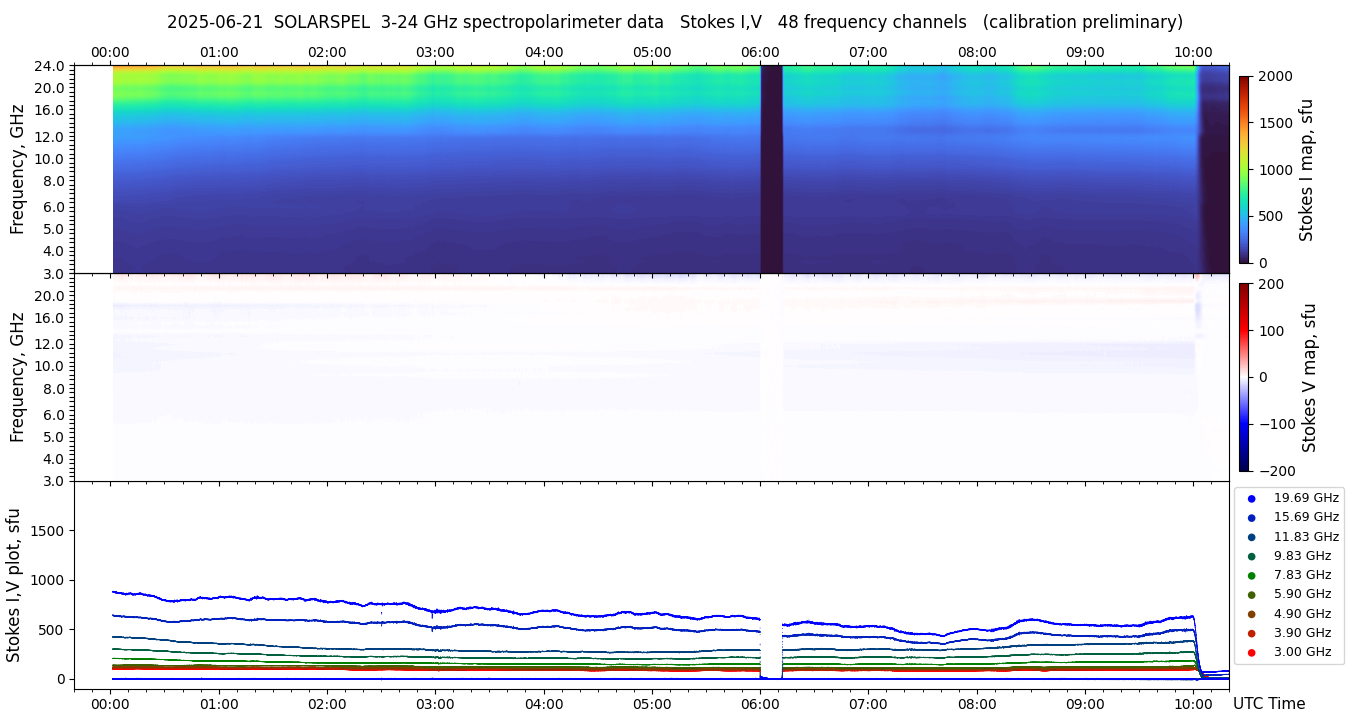Select the 7.83 GHz green legend dot
Image resolution: width=1350 pixels, height=725 pixels.
(x=1251, y=575)
